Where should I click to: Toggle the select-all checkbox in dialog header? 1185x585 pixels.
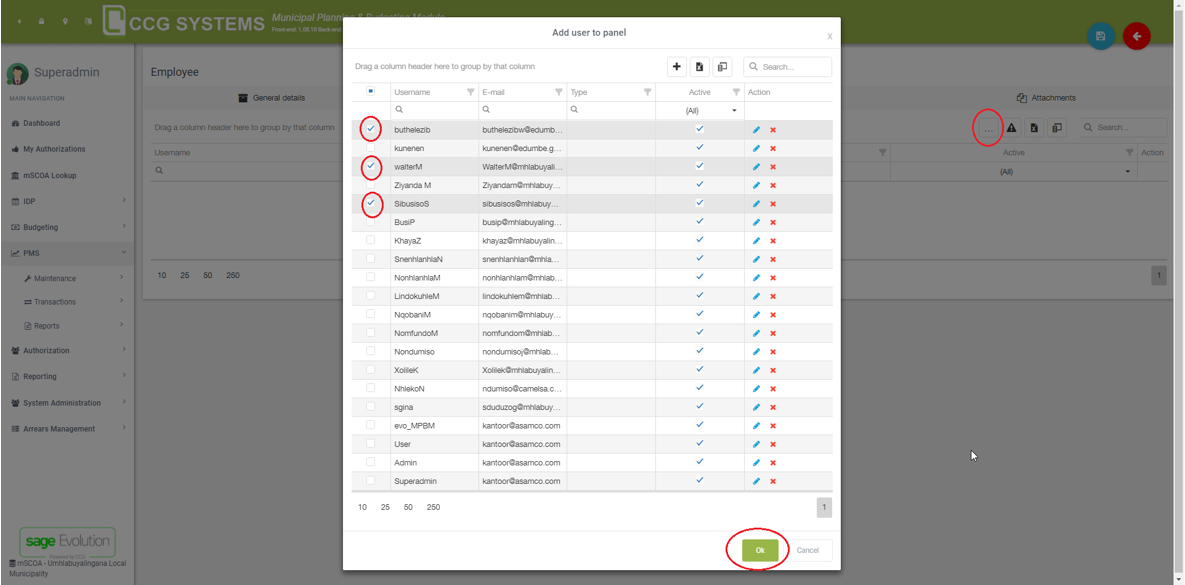371,92
